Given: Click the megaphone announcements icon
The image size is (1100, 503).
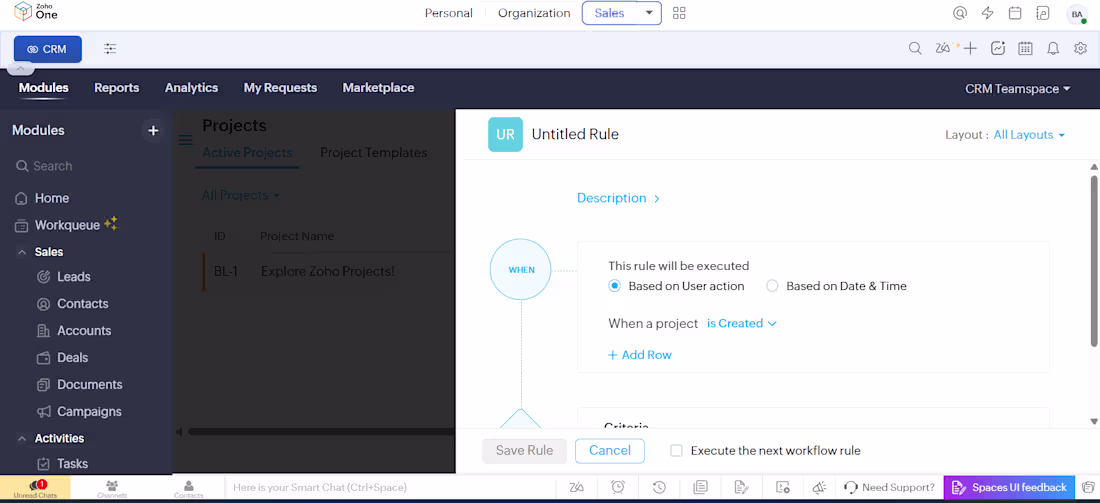Looking at the screenshot, I should pos(818,487).
